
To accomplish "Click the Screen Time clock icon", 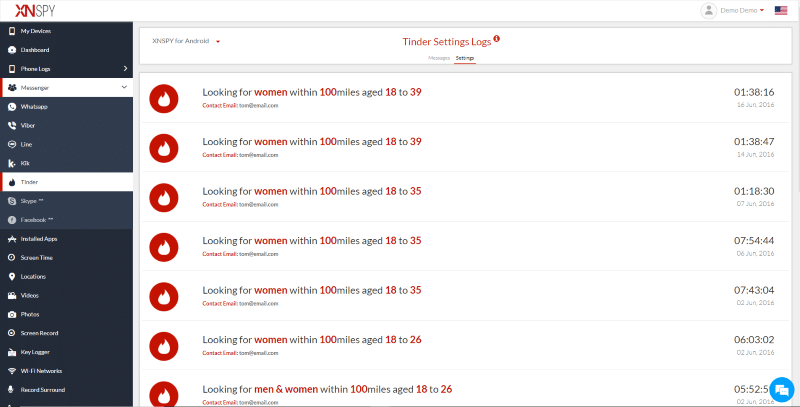I will [12, 258].
